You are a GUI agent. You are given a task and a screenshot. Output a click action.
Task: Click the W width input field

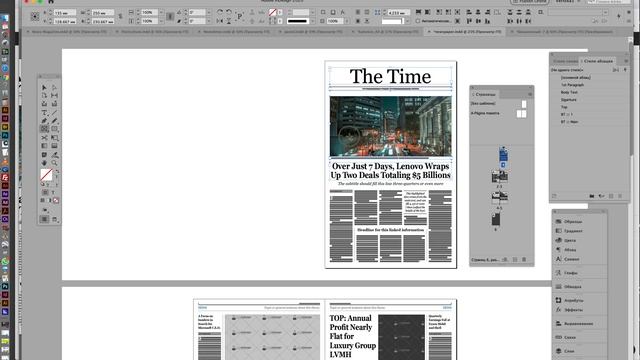tap(103, 13)
